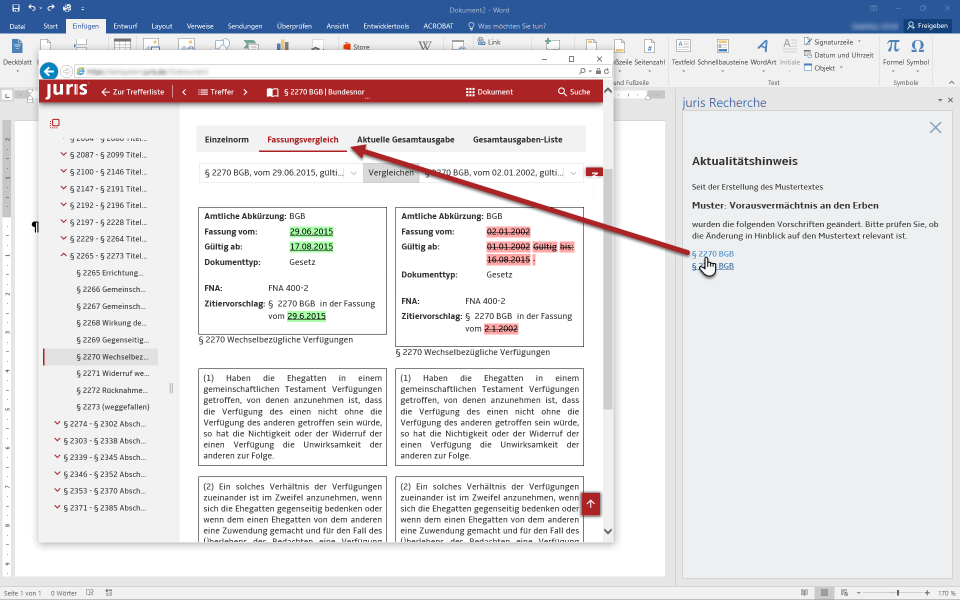
Task: Open the Gesamtausgaben-Liste tab
Action: [517, 139]
